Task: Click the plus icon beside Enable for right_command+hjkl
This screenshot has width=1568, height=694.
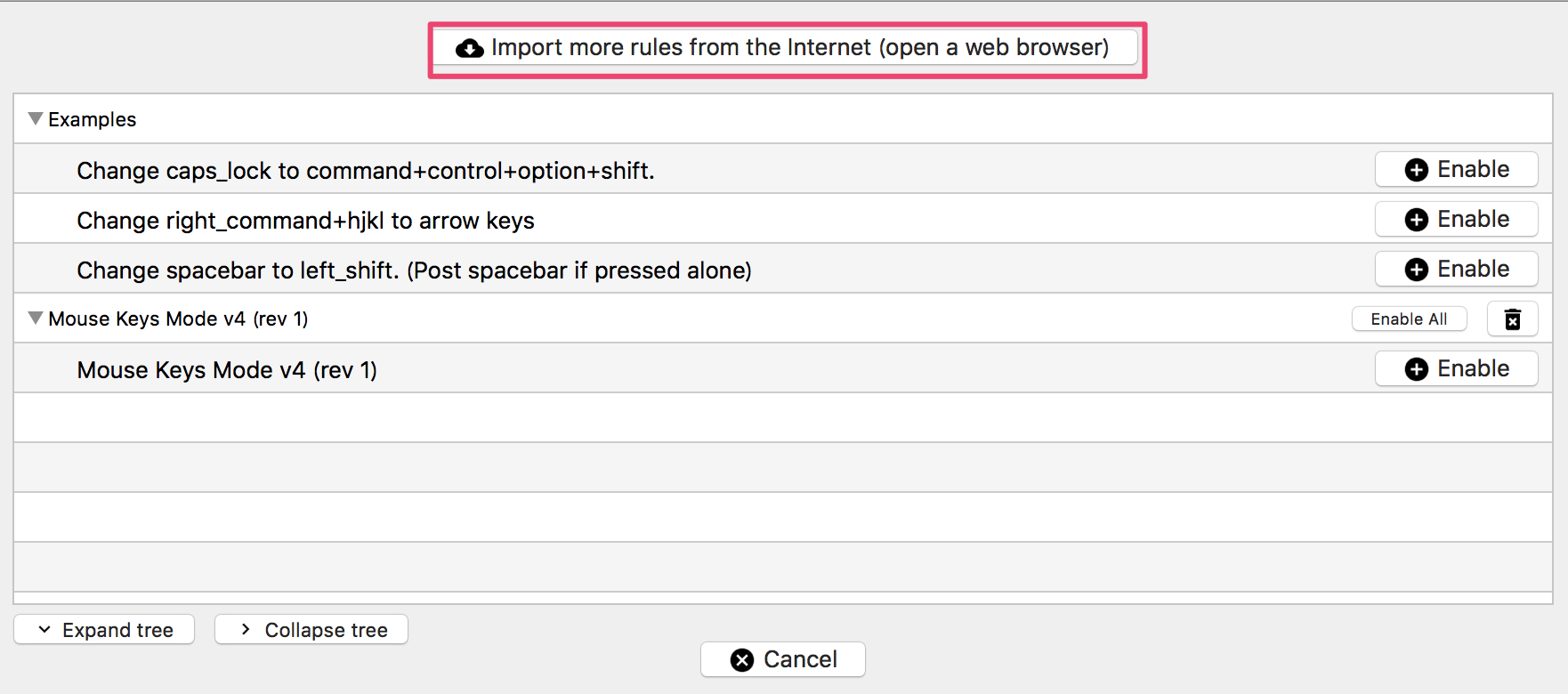Action: coord(1417,219)
